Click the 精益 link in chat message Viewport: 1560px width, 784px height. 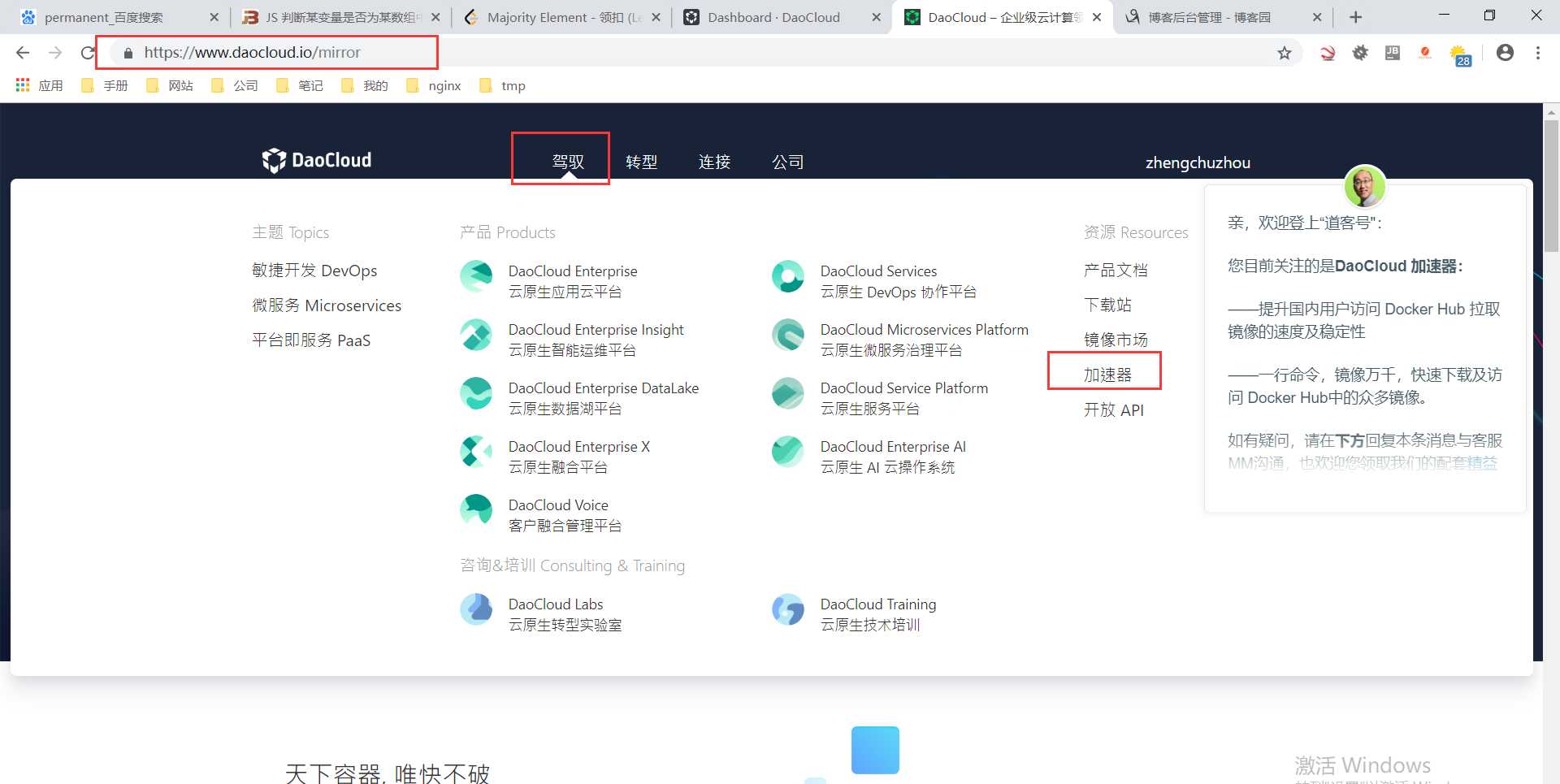pos(1482,463)
